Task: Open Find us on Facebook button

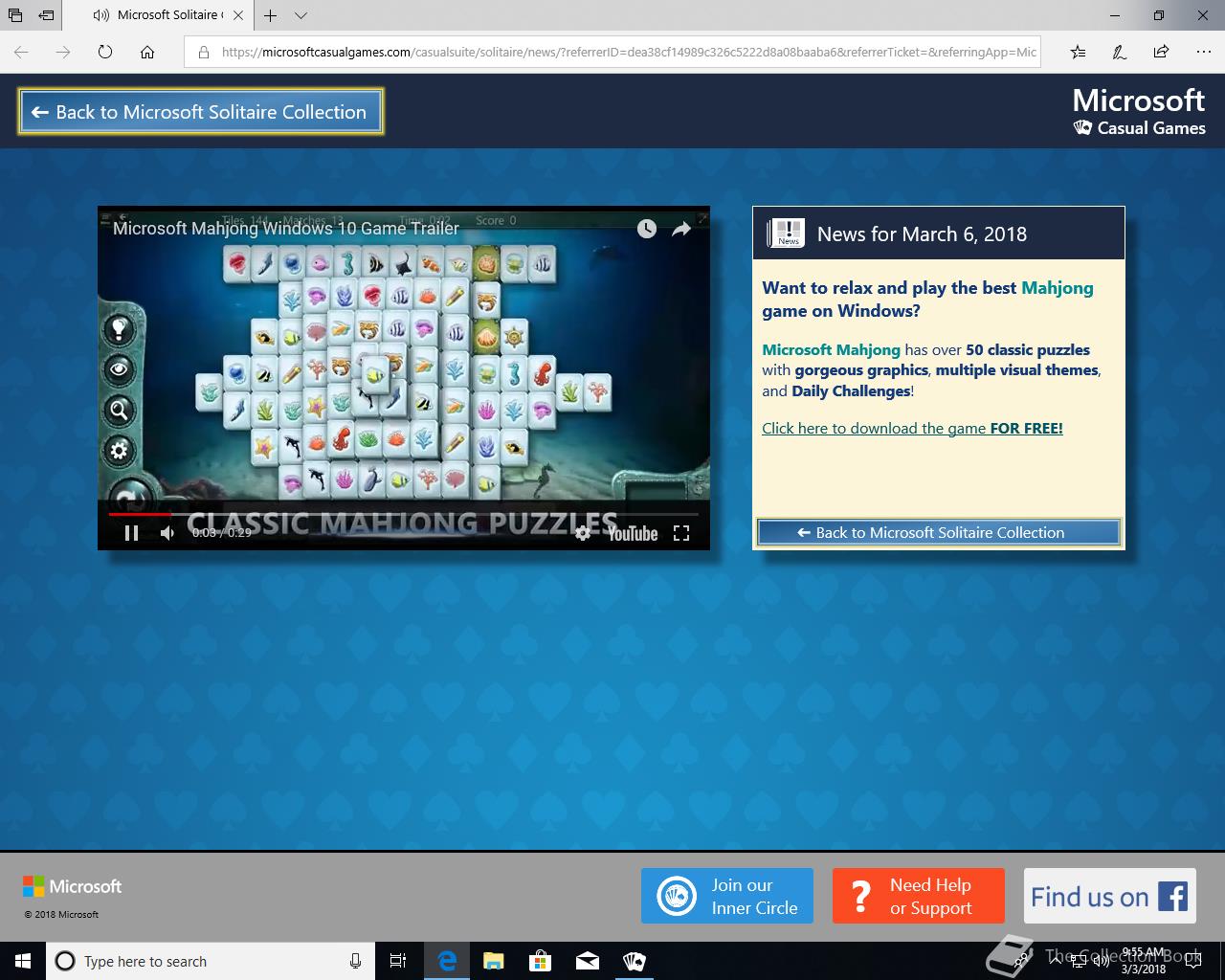Action: click(x=1110, y=896)
